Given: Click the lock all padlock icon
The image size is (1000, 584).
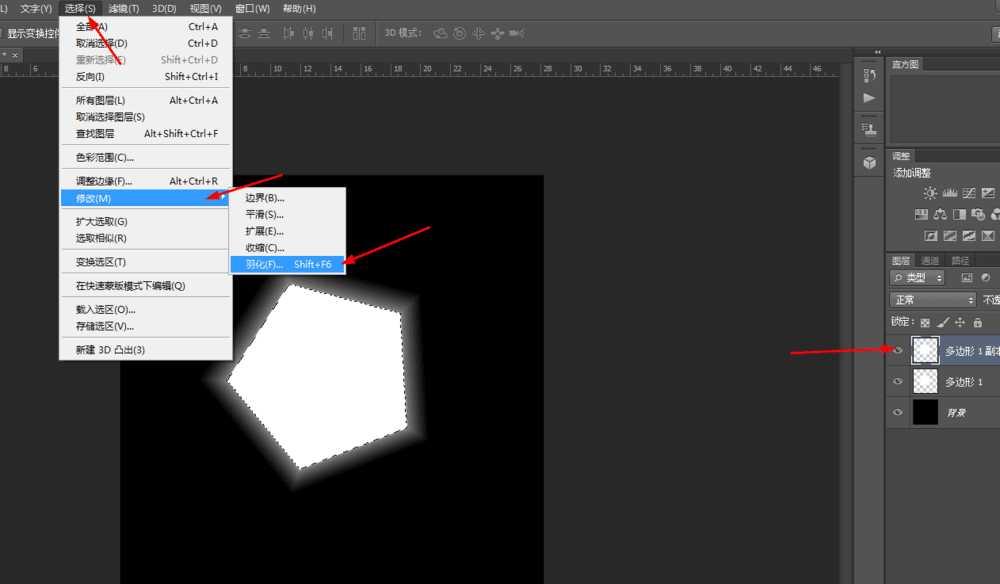Looking at the screenshot, I should tap(977, 322).
